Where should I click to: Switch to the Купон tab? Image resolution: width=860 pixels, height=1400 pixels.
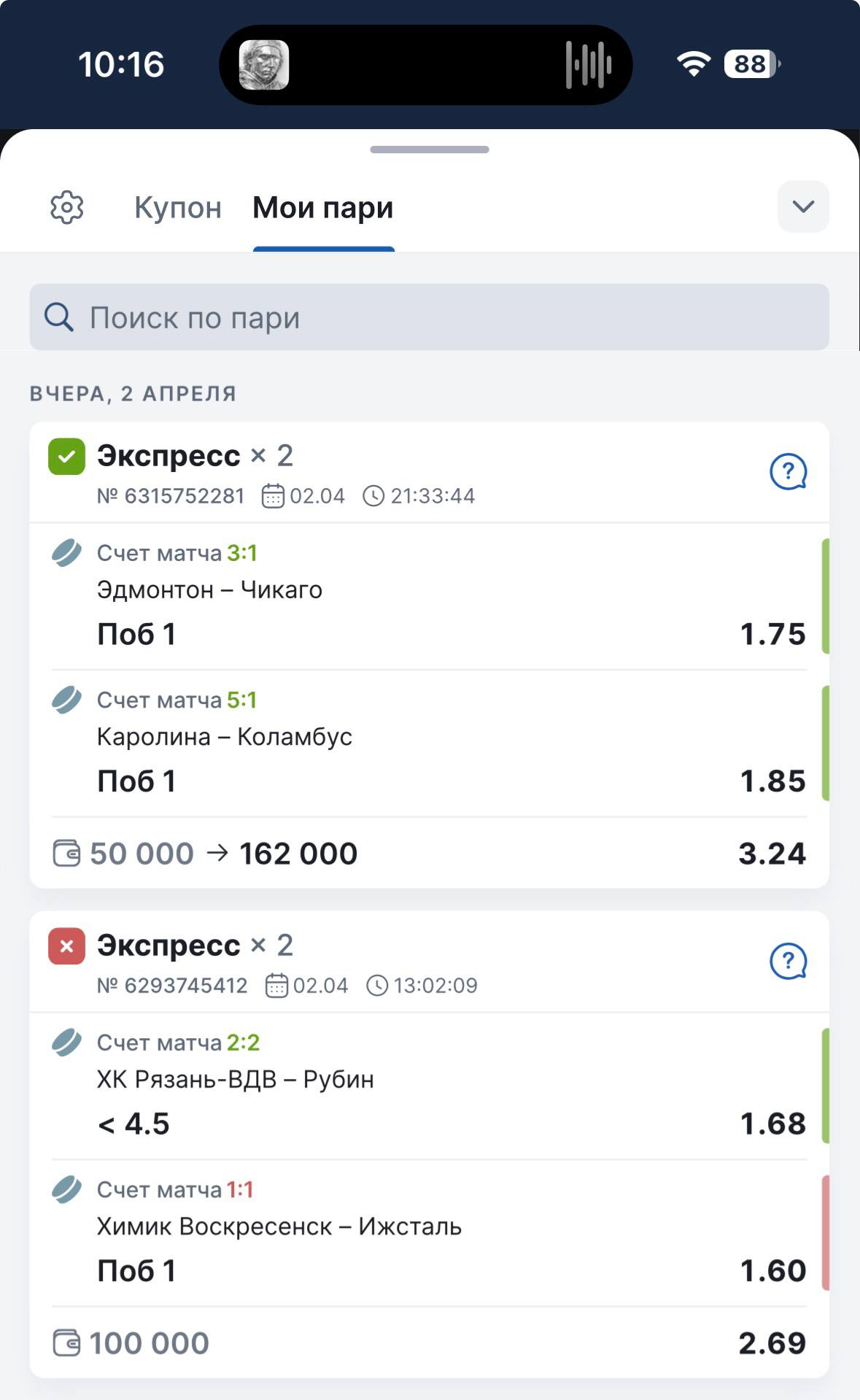(x=178, y=208)
